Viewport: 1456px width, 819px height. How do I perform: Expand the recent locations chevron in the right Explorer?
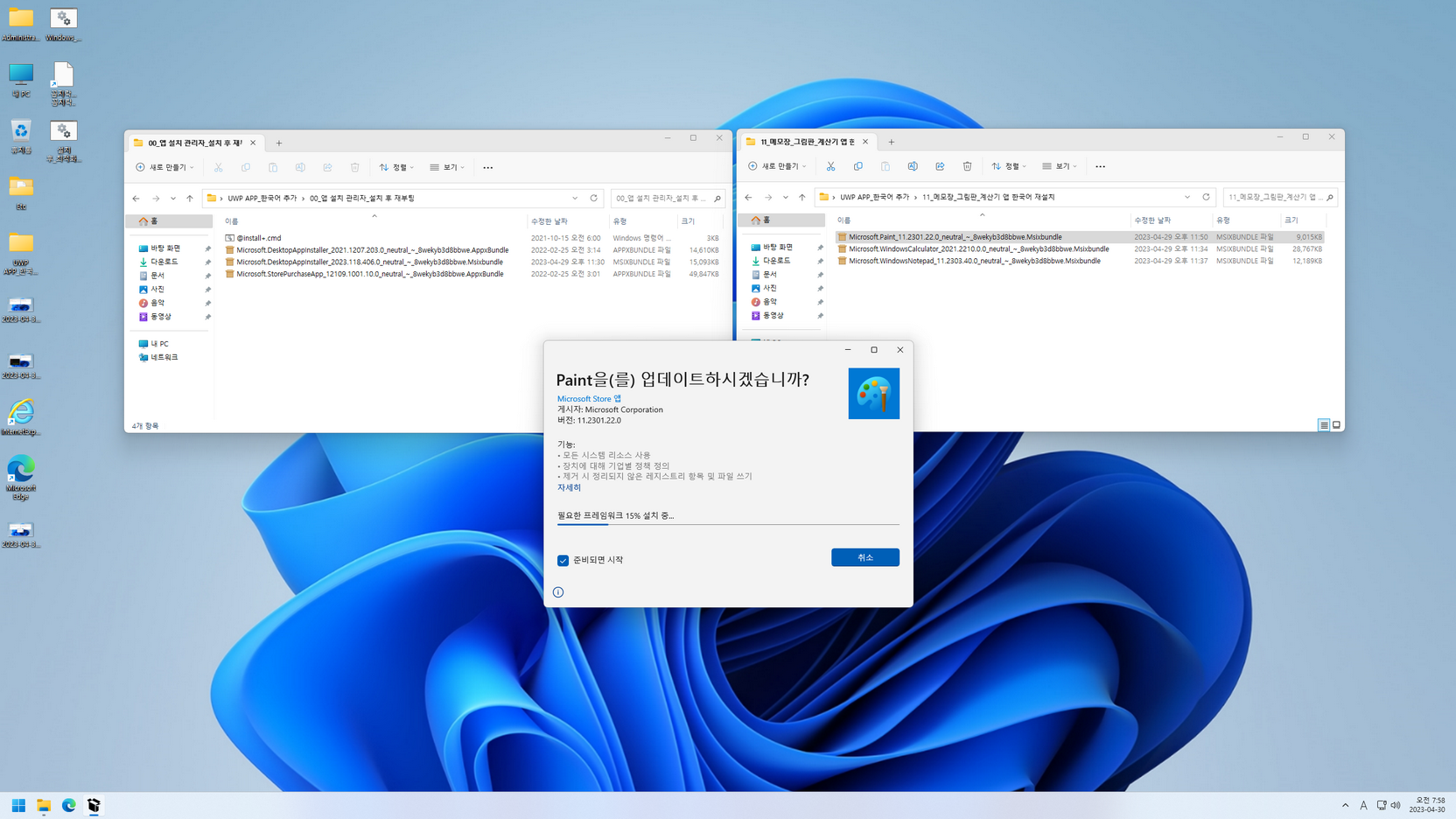point(786,198)
